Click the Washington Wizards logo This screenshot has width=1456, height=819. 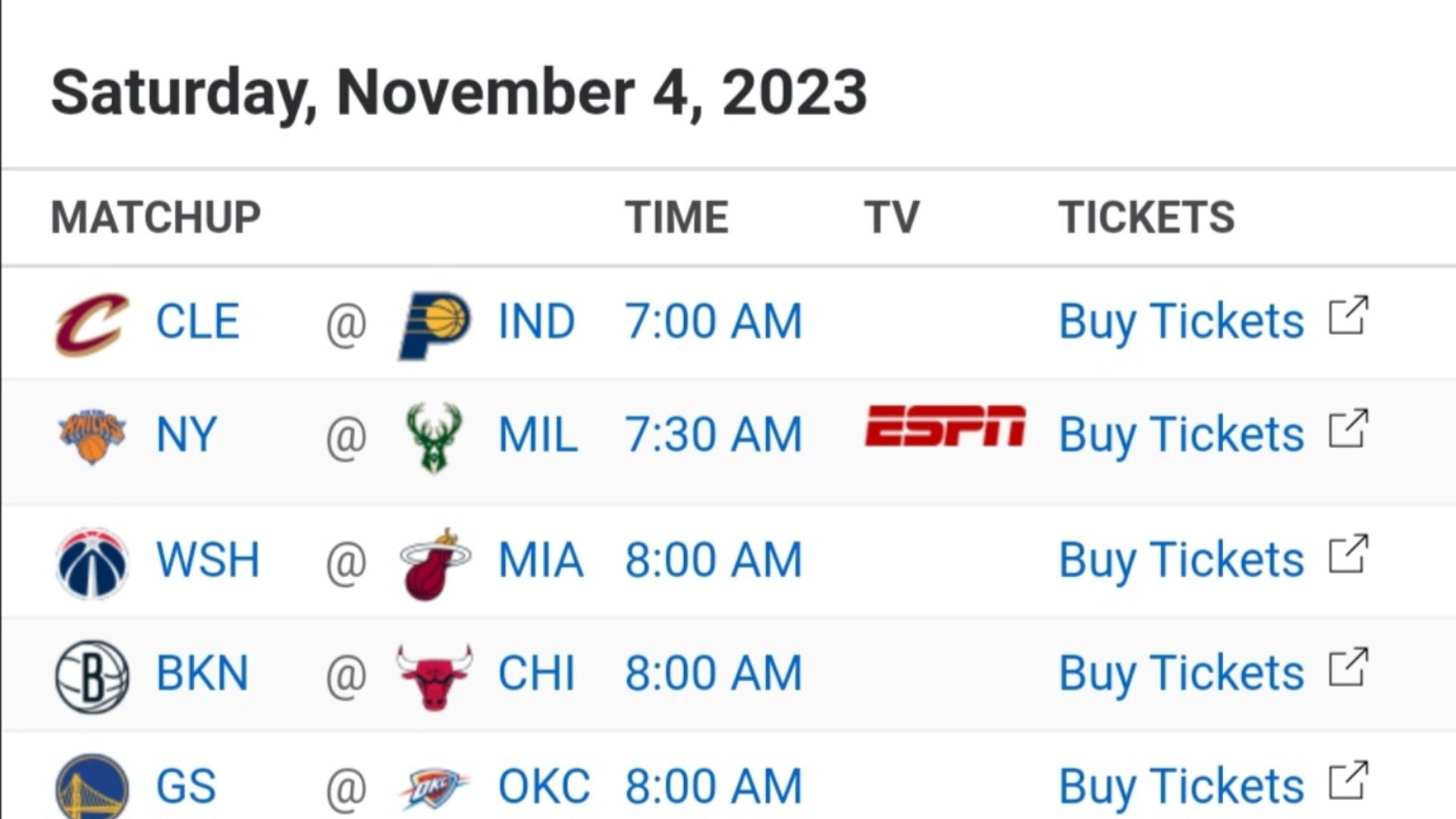(x=92, y=563)
